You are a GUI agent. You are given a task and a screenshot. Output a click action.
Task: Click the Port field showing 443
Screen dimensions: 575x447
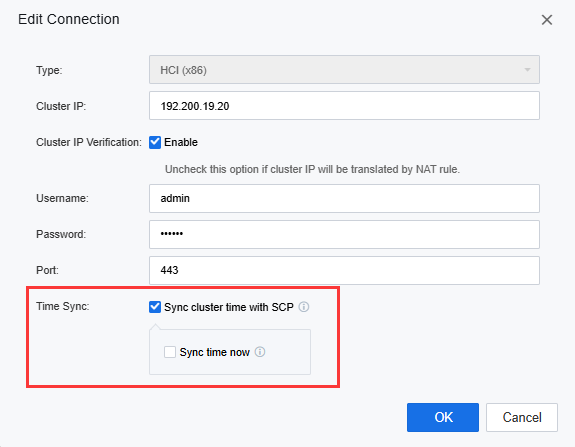pos(344,270)
